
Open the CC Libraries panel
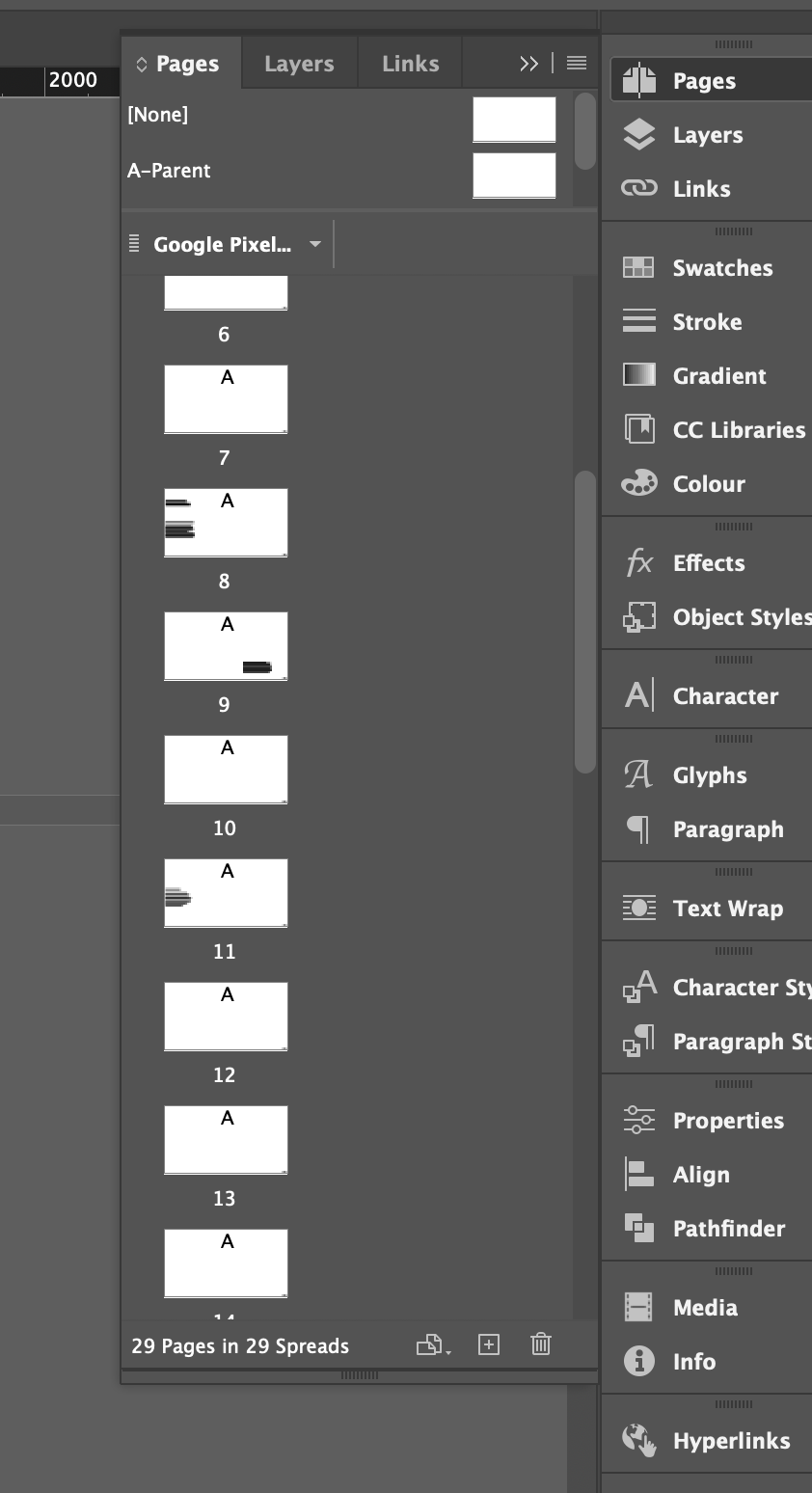pyautogui.click(x=739, y=429)
